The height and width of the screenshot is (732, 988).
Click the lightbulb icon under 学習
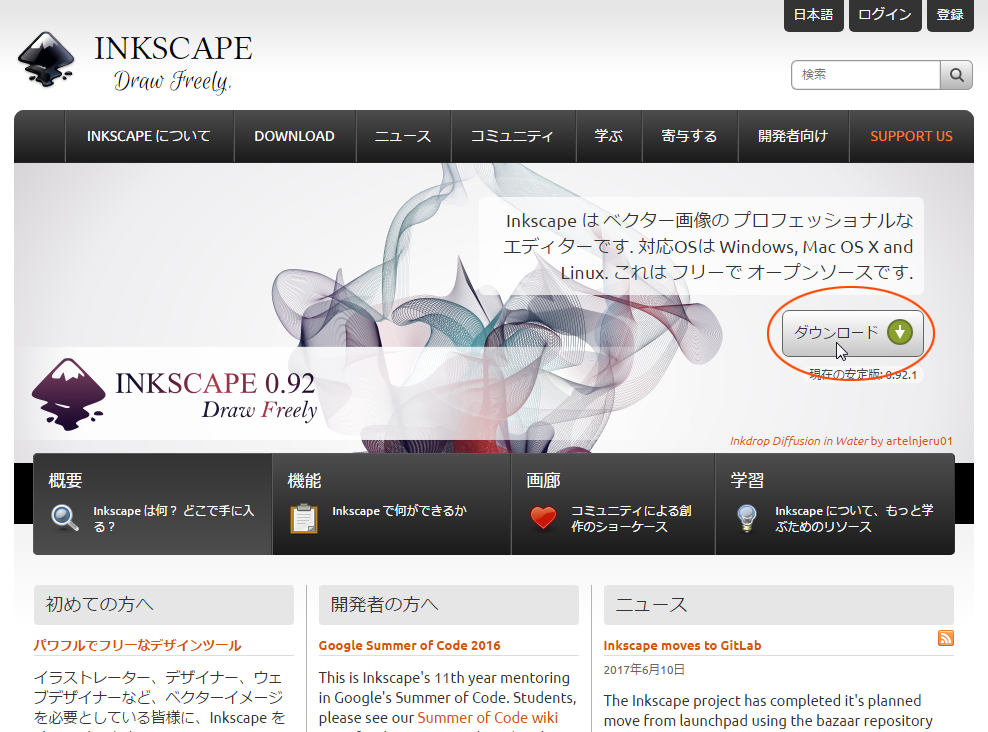point(746,518)
